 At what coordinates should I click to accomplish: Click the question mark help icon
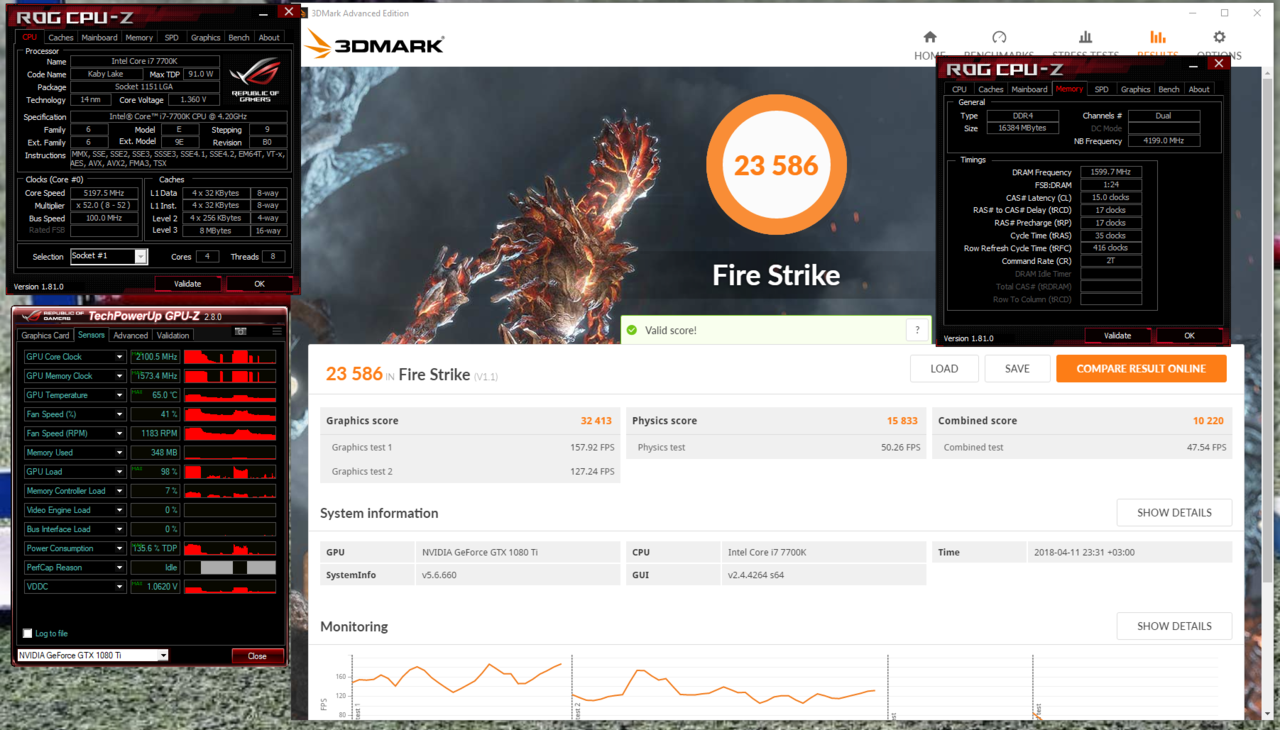pyautogui.click(x=917, y=330)
